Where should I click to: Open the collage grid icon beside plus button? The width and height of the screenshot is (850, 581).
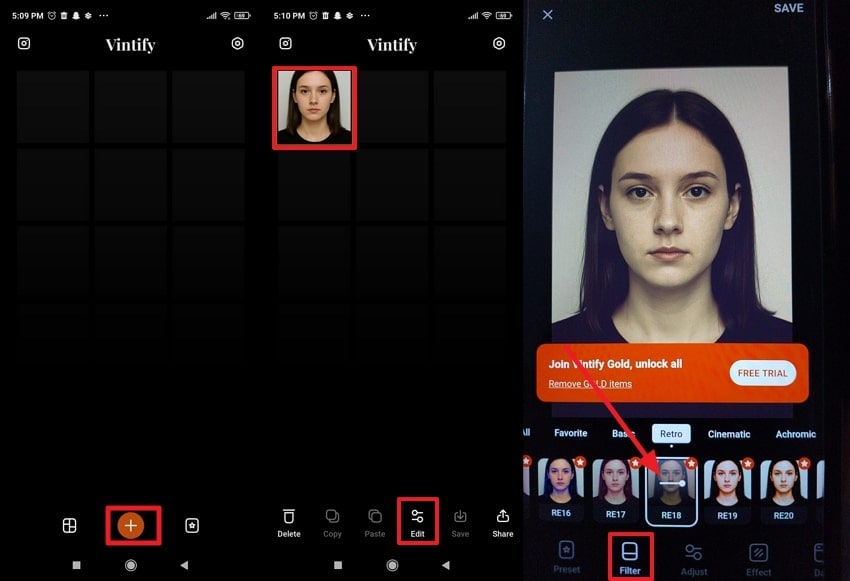(69, 525)
